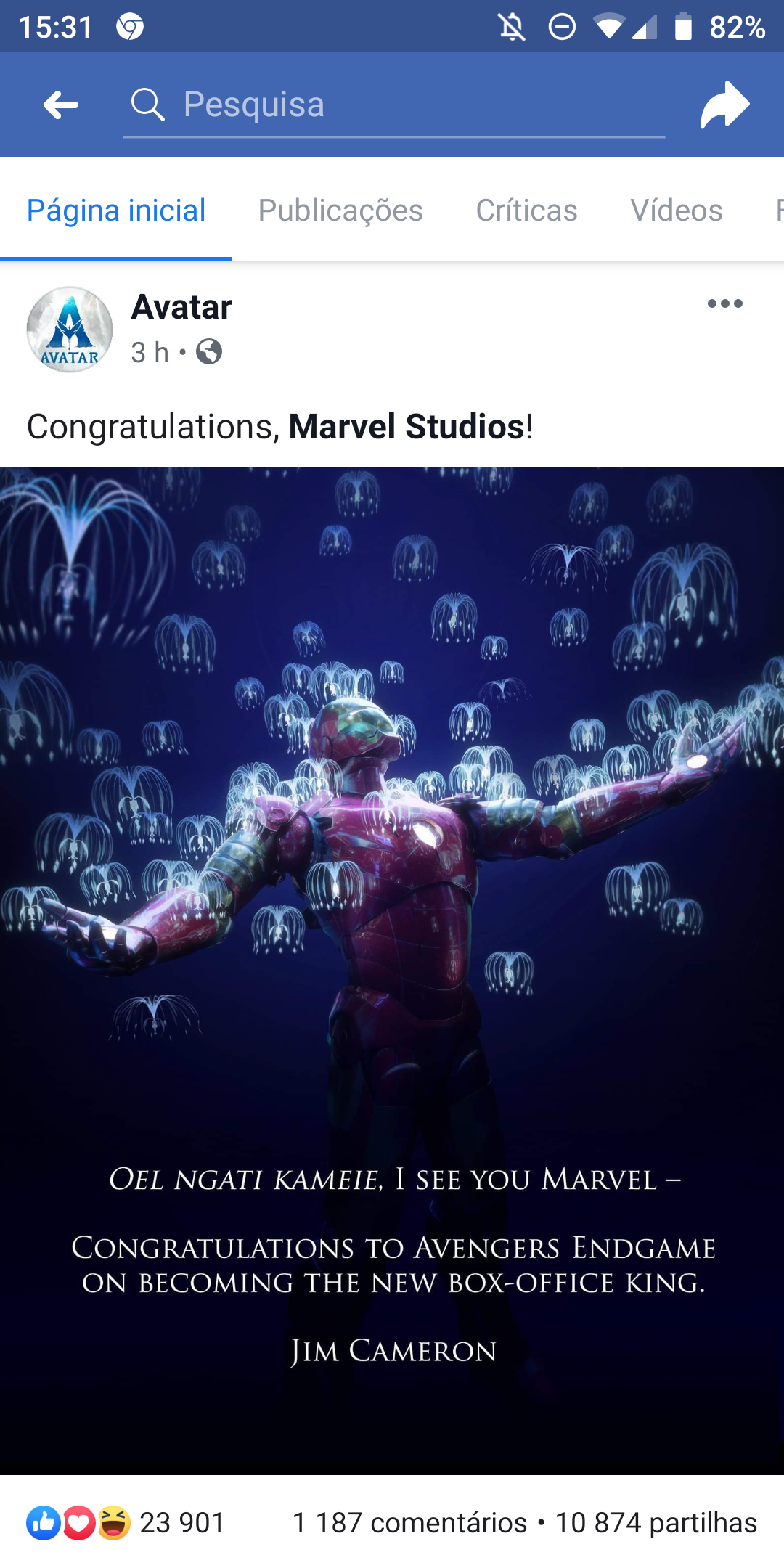Open the Avatar page profile picture
Viewport: 784px width, 1568px height.
click(x=70, y=330)
